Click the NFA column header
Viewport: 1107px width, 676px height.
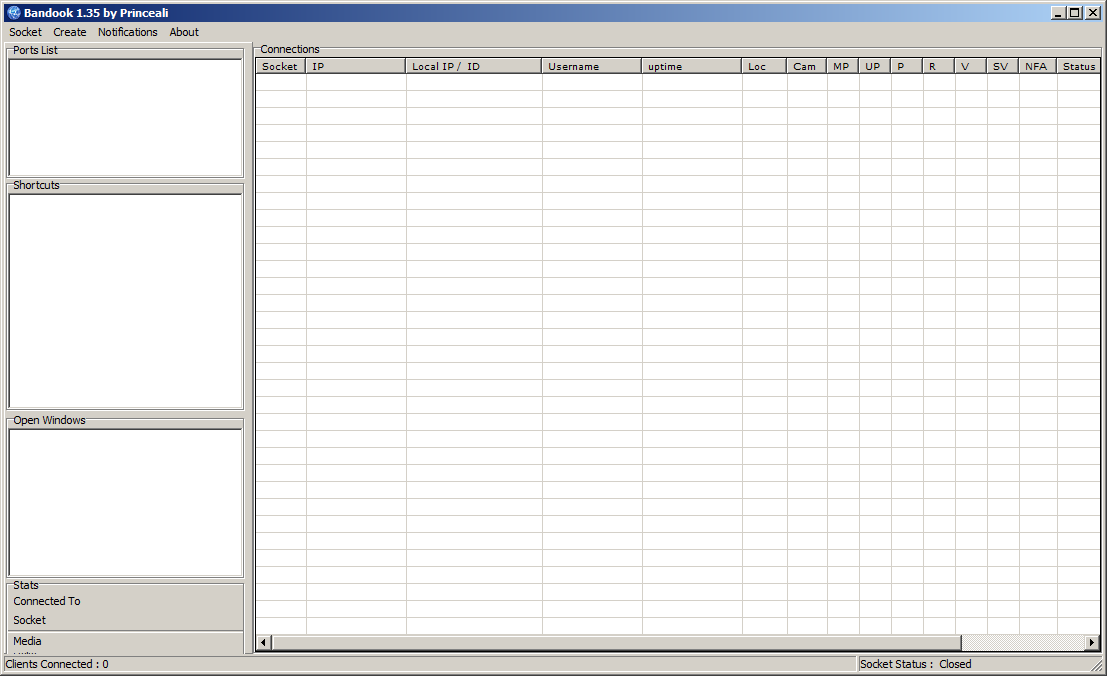click(x=1037, y=67)
